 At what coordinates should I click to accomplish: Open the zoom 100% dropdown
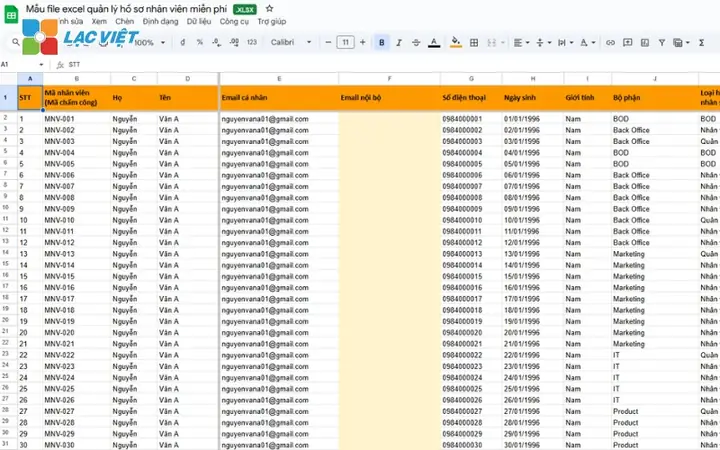pos(150,42)
